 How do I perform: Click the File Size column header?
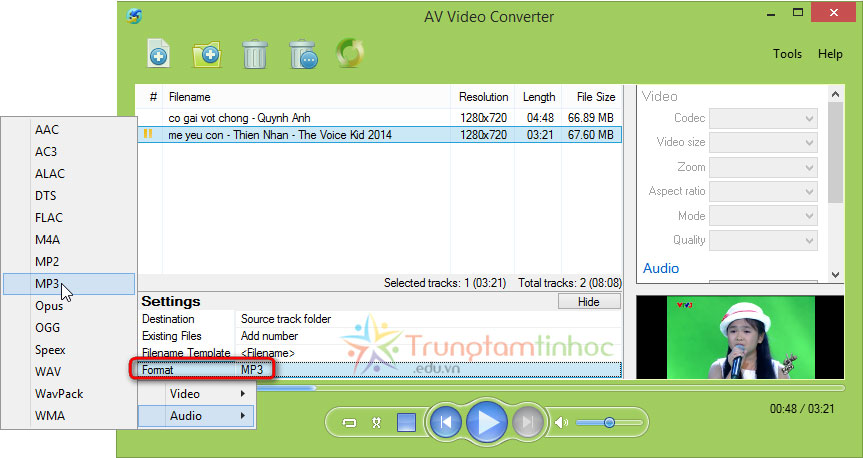(592, 97)
